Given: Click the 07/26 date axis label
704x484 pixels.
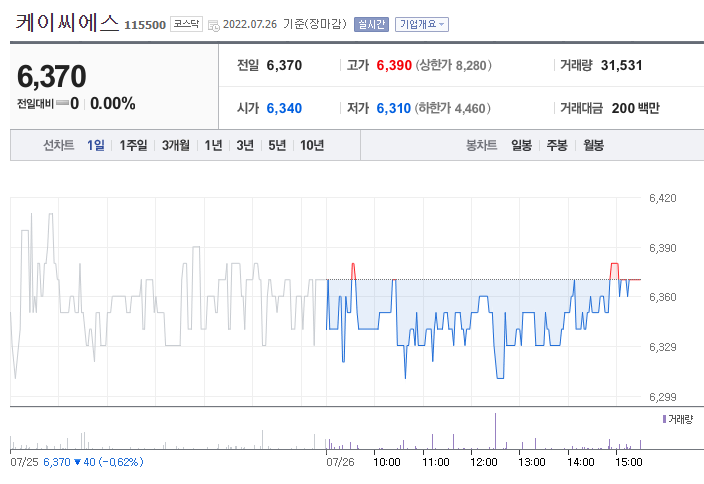Looking at the screenshot, I should (x=340, y=462).
